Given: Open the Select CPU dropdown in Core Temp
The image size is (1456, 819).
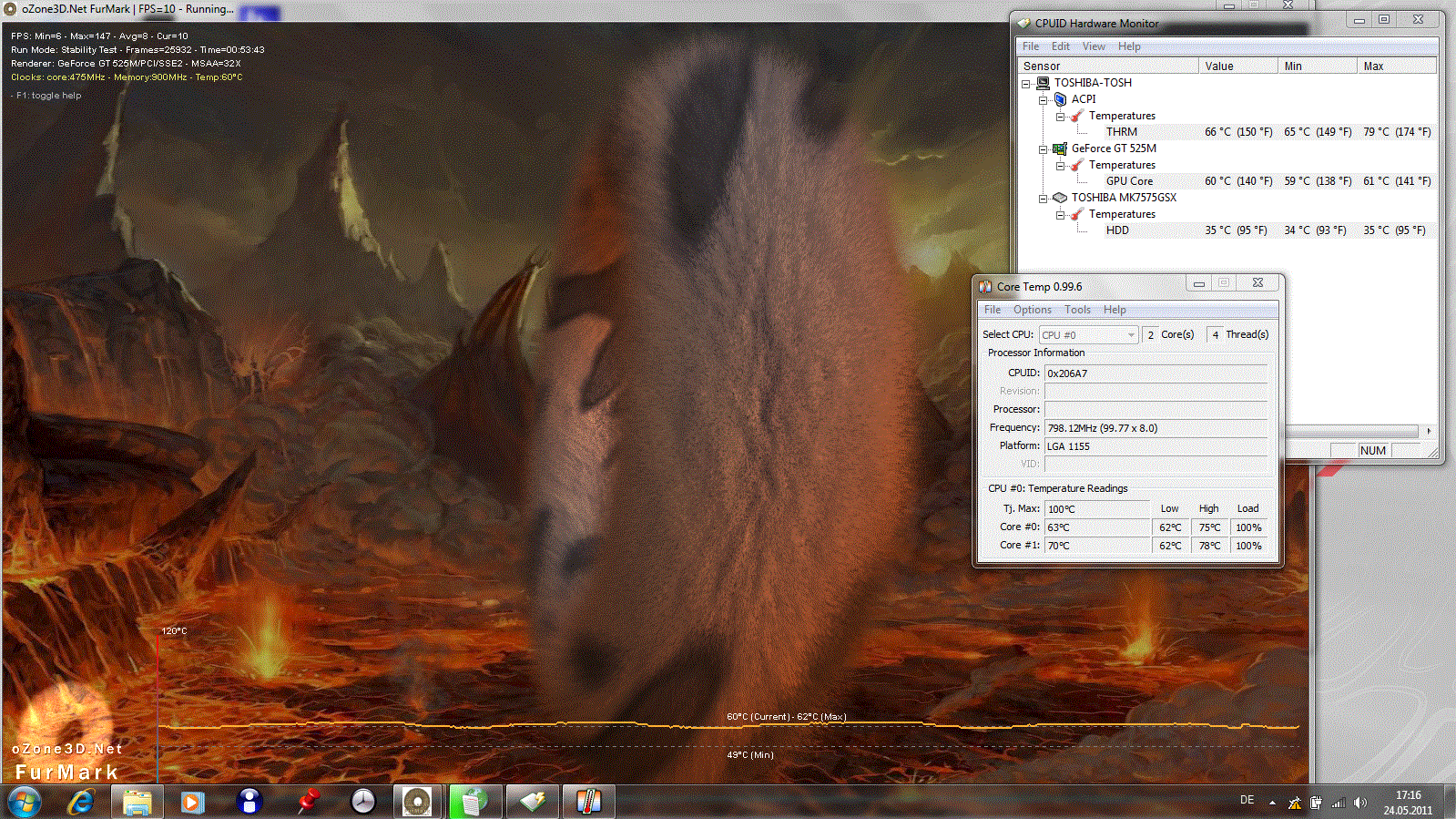Looking at the screenshot, I should point(1089,335).
